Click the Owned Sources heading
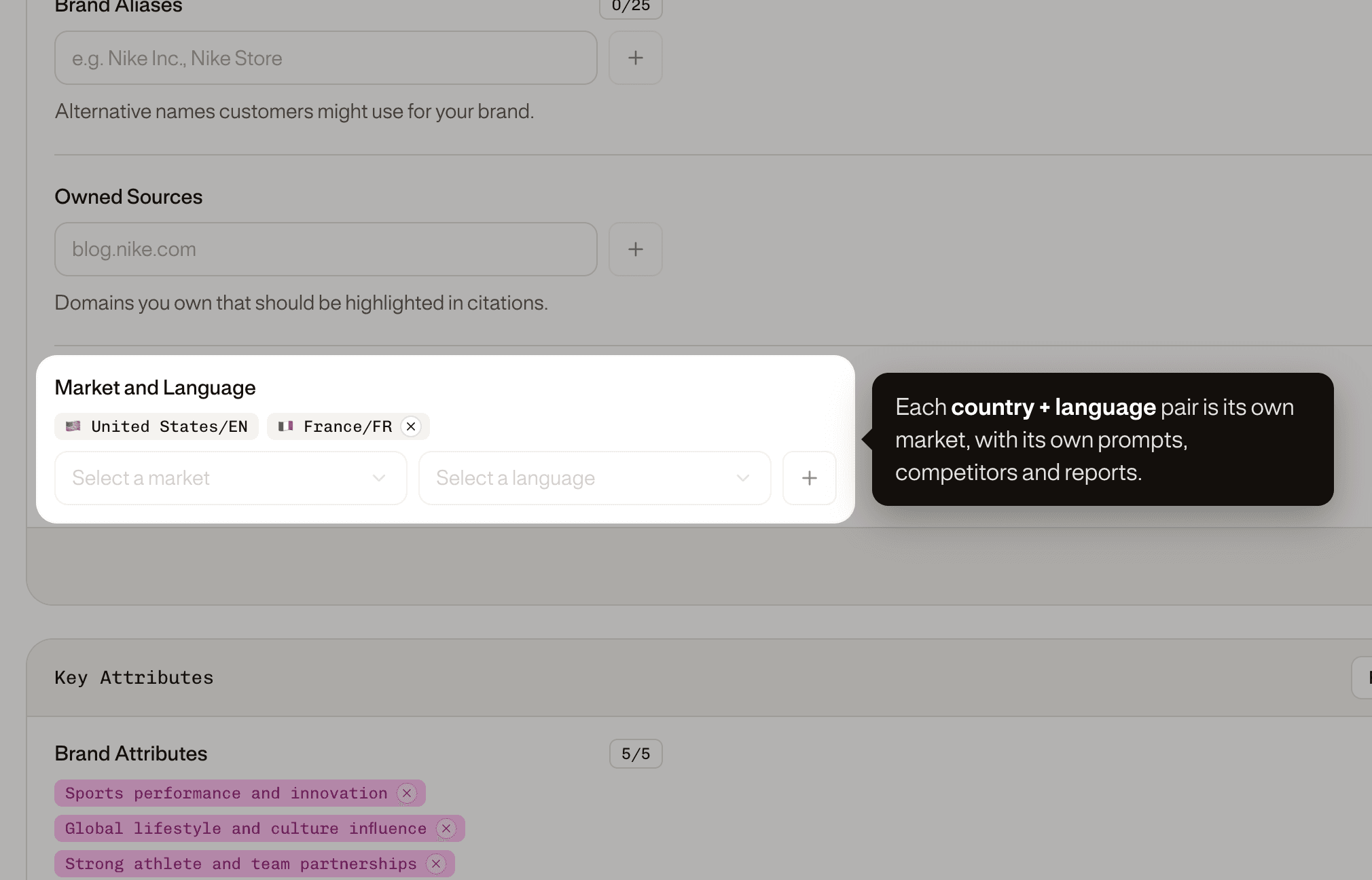 [128, 197]
